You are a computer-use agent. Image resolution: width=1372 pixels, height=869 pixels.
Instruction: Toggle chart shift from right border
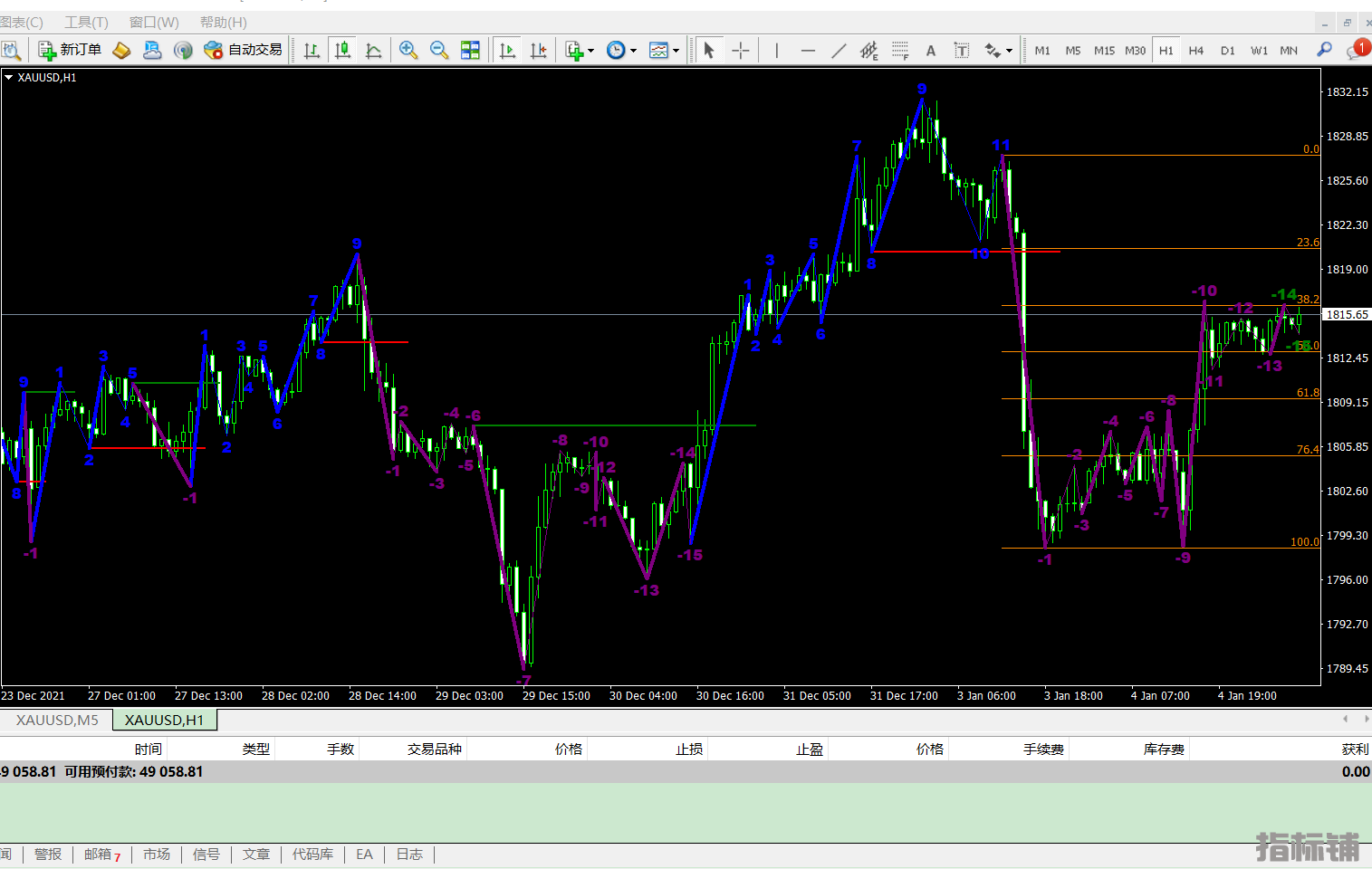[538, 50]
